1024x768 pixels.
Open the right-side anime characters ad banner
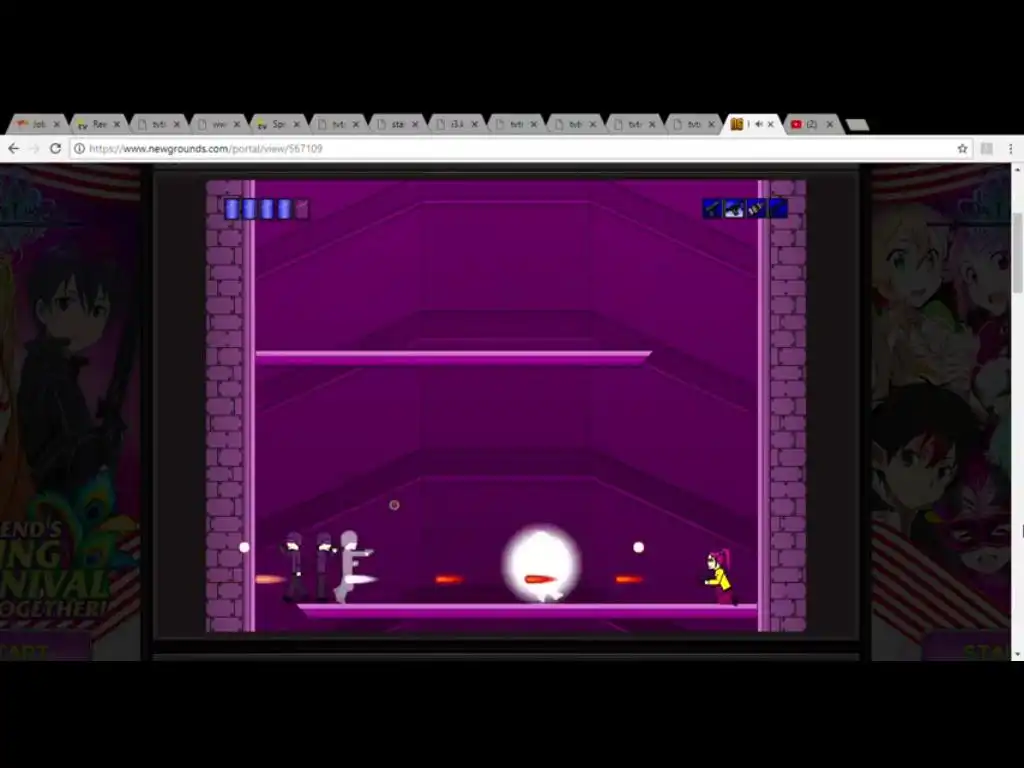point(941,413)
